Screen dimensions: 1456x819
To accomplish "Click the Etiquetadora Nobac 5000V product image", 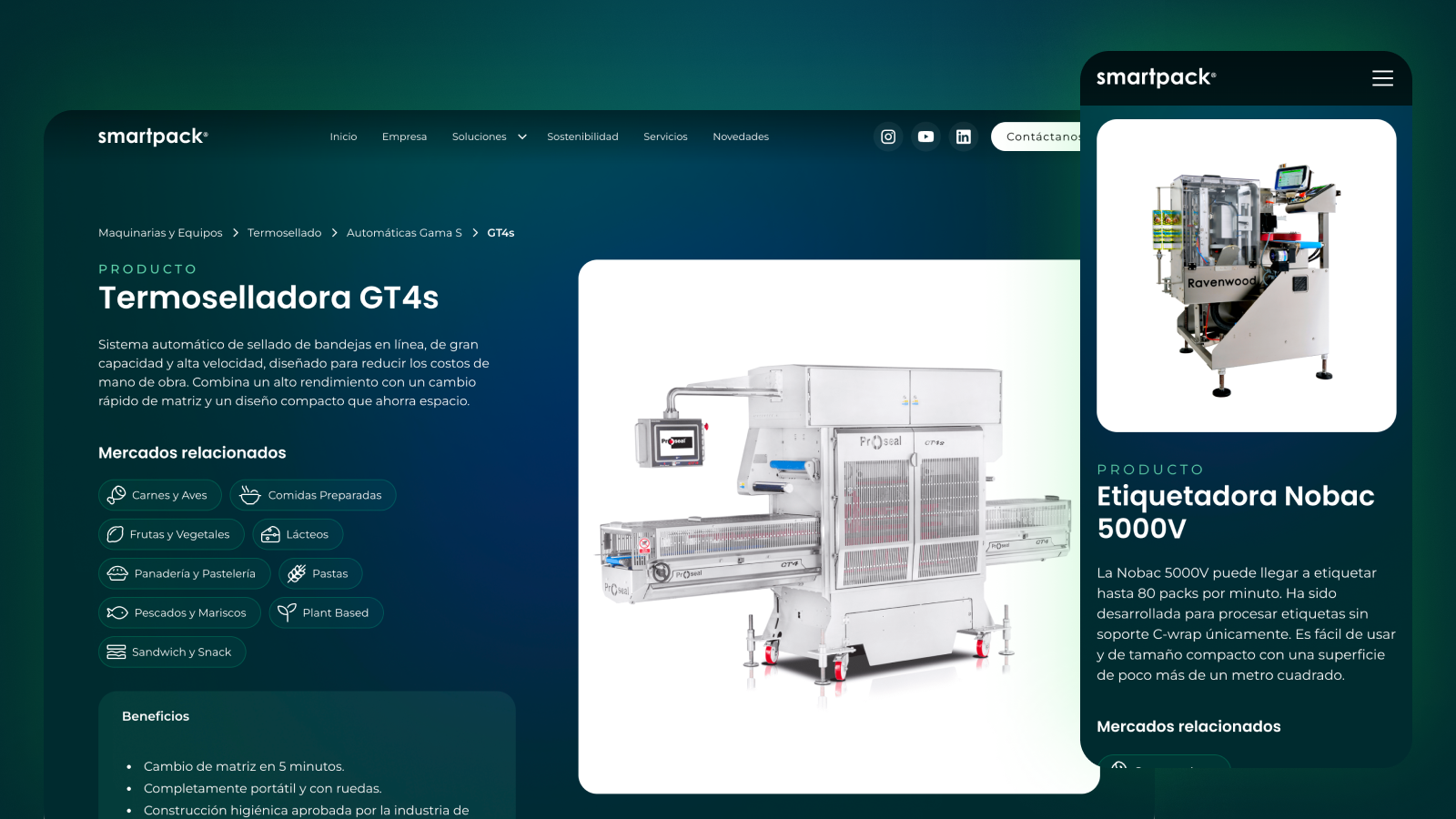I will pos(1247,276).
